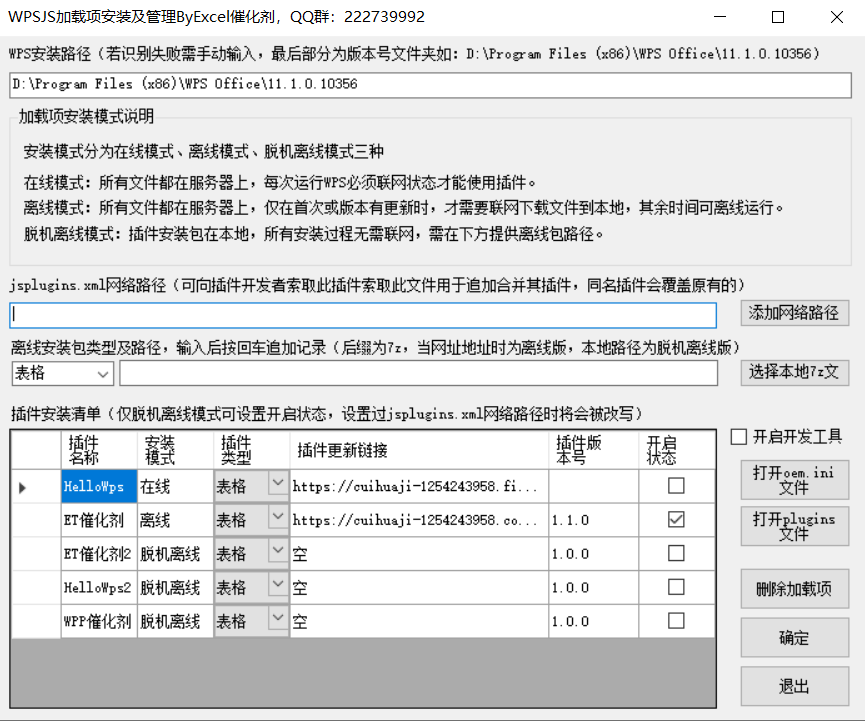Click version cell 1.0.0 in WPP催化剂 row

pyautogui.click(x=594, y=621)
